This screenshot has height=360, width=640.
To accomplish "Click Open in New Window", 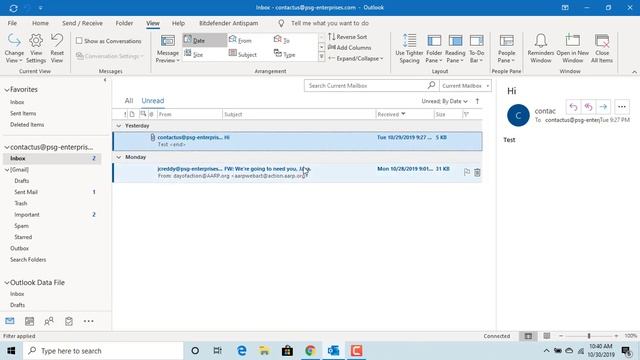I will 572,49.
